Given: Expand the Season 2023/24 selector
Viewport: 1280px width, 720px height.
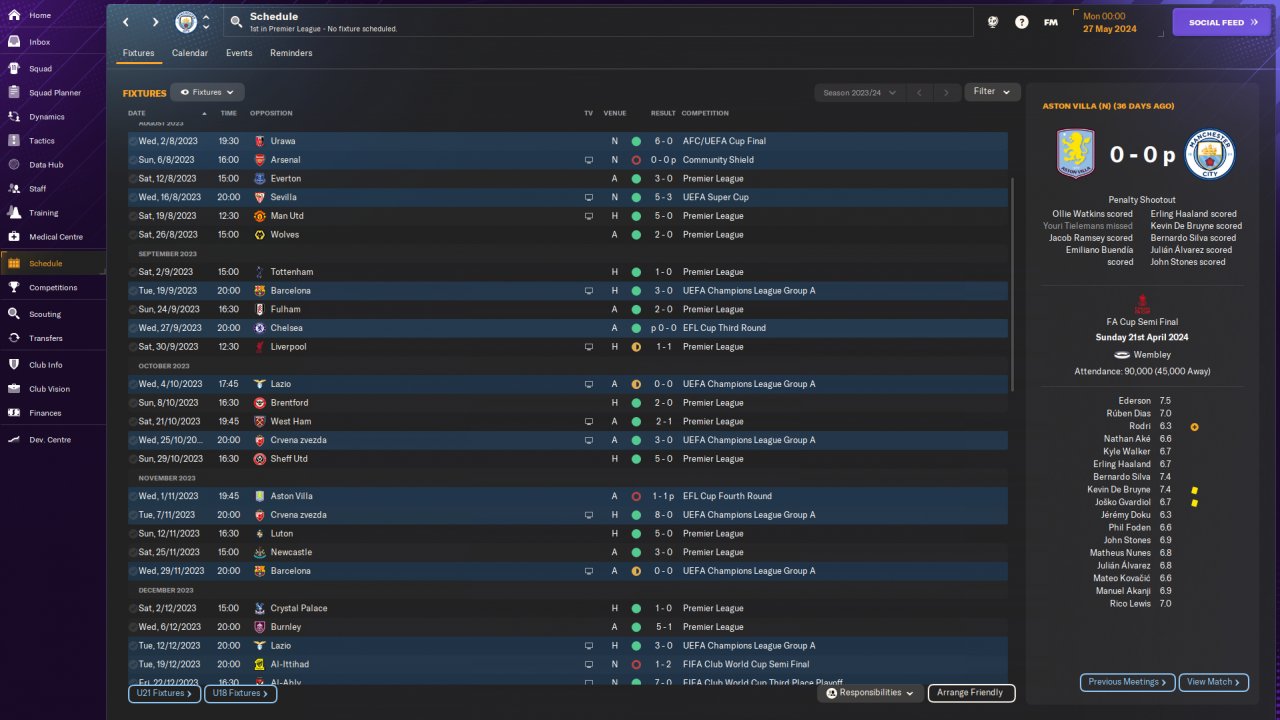Looking at the screenshot, I should coord(859,93).
